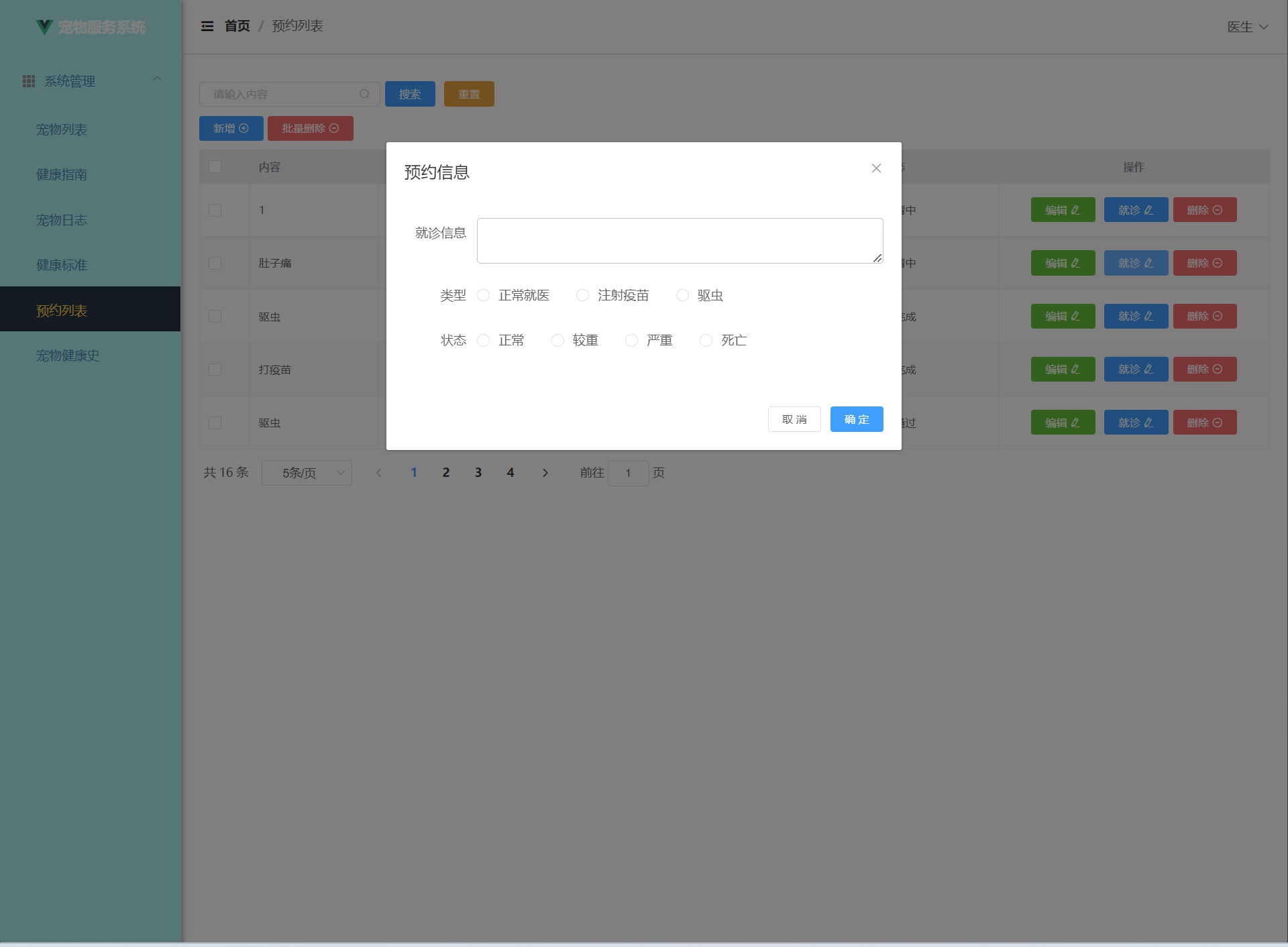
Task: Click the sidebar collapse hamburger icon
Action: [x=207, y=26]
